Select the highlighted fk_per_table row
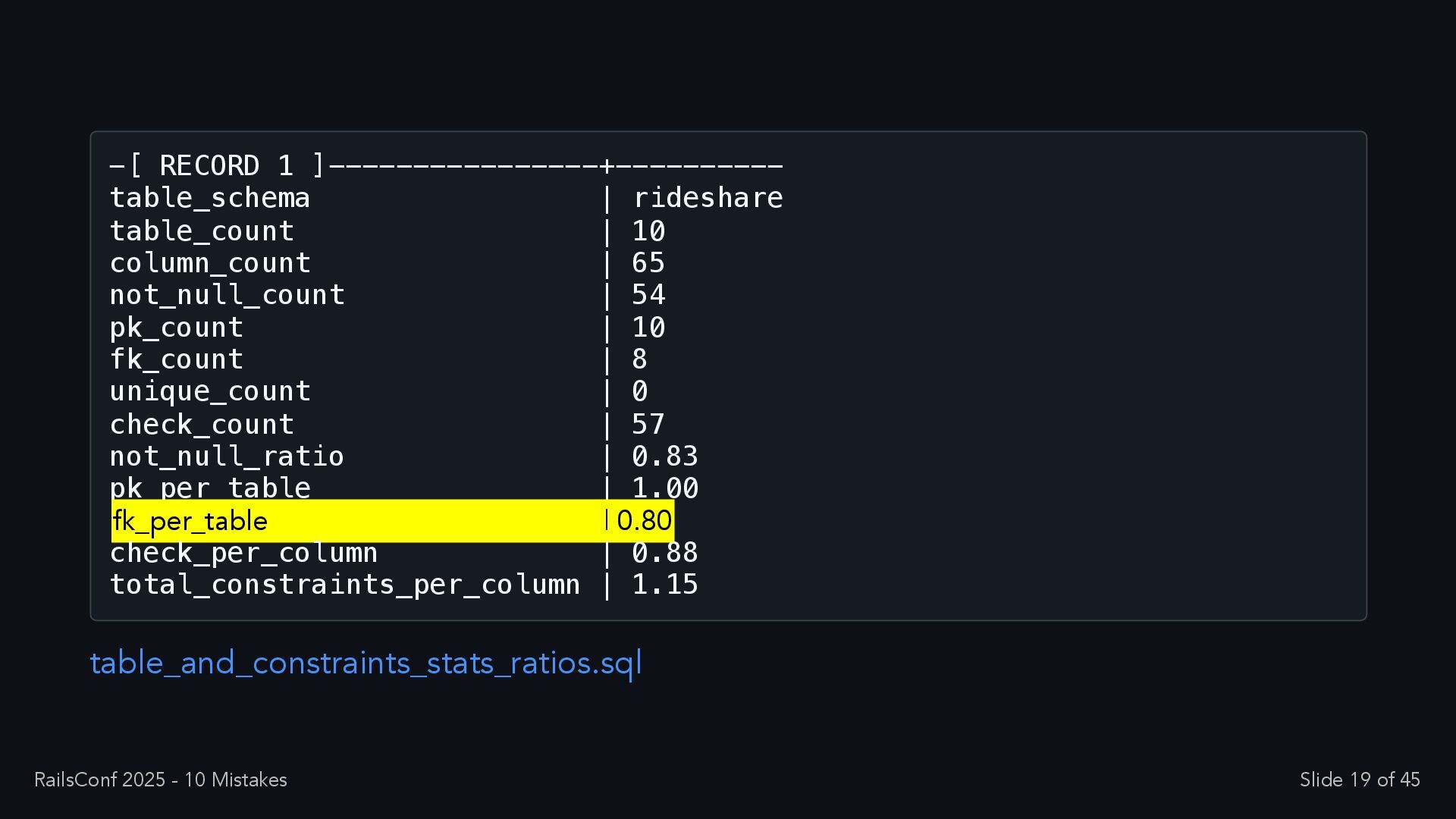 click(393, 521)
